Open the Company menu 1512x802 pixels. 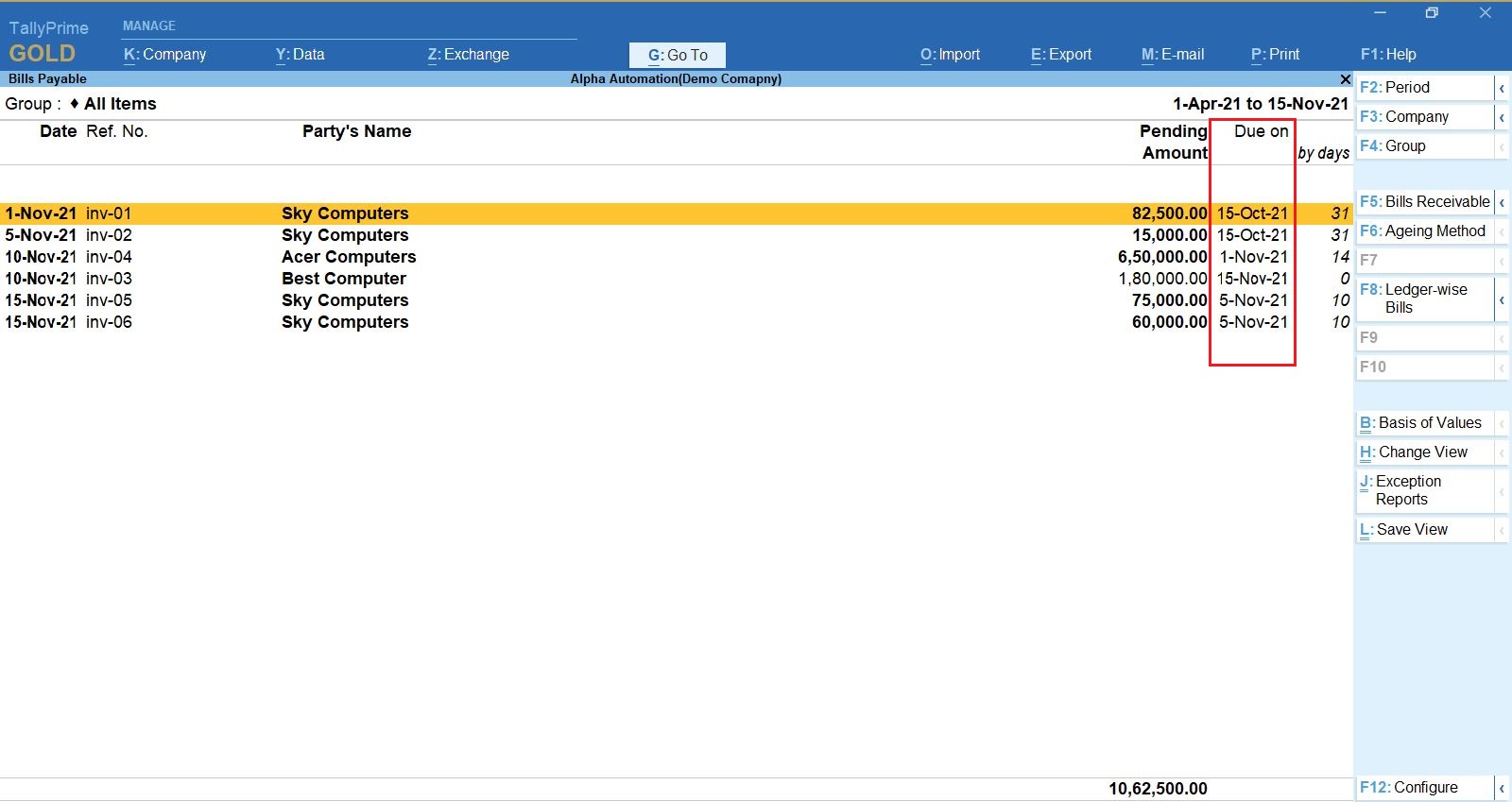[165, 55]
